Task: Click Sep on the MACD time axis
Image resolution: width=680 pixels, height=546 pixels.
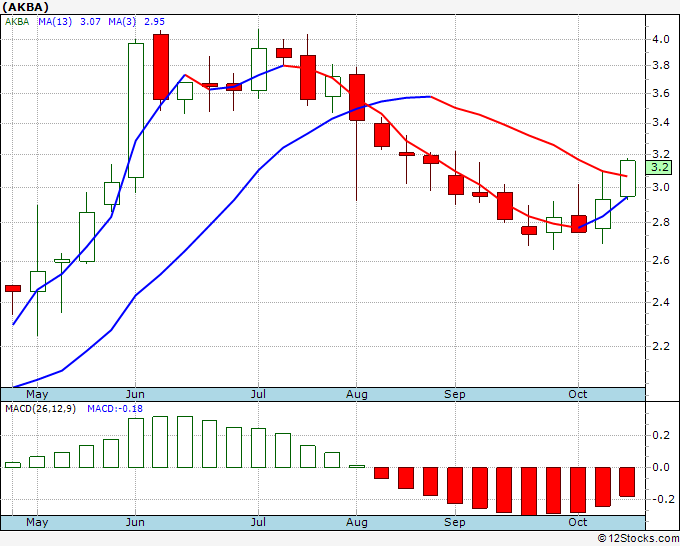Action: click(x=454, y=522)
